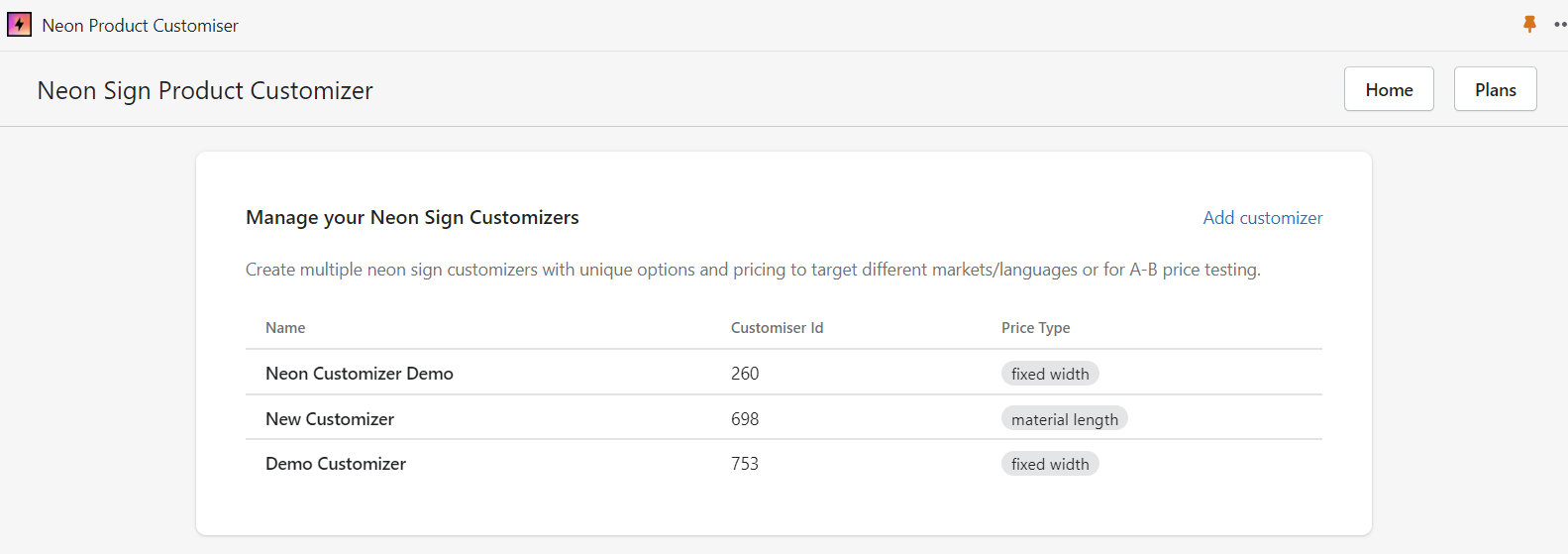Click the fixed width badge for Neon Customizer Demo
The height and width of the screenshot is (554, 1568).
click(1049, 374)
